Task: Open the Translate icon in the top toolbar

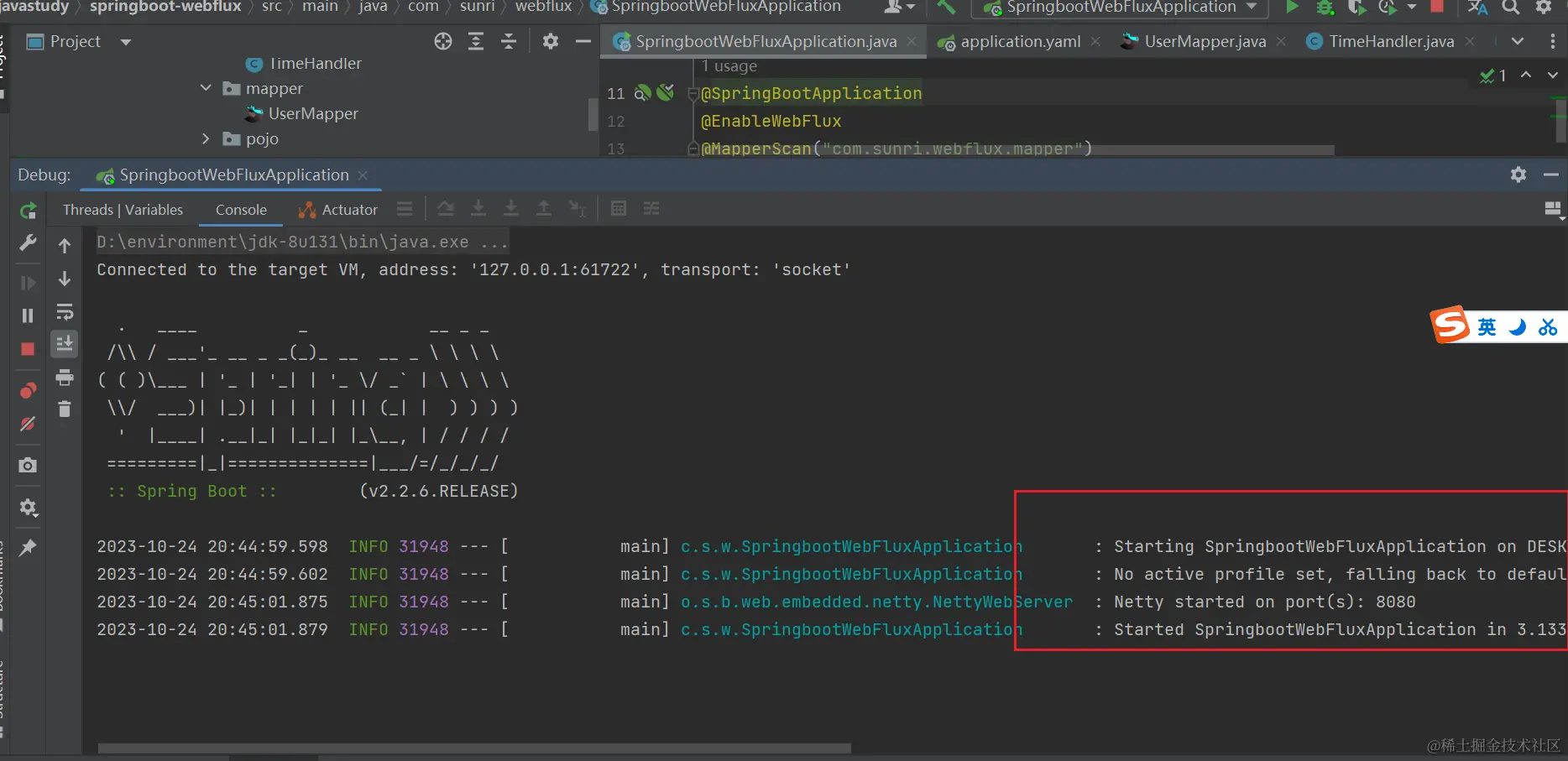Action: [1477, 7]
